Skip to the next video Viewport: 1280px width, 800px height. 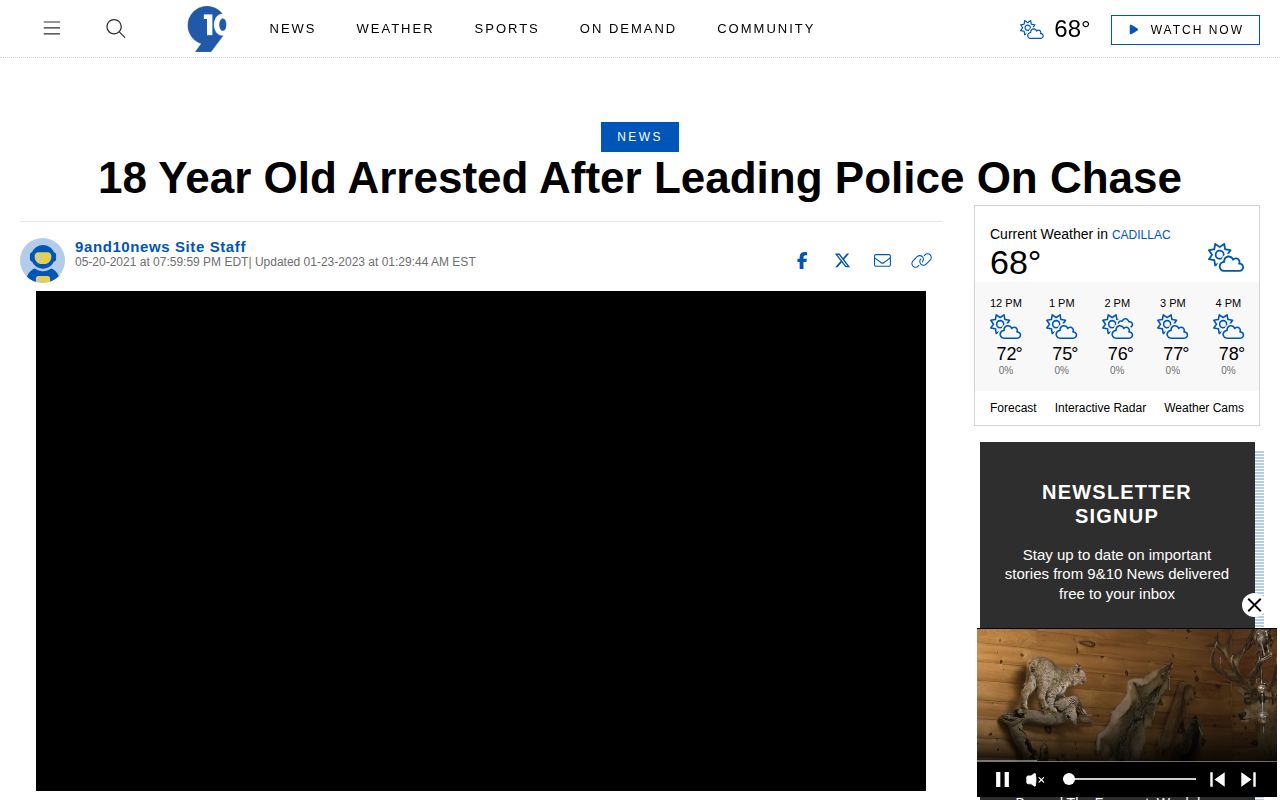1248,779
